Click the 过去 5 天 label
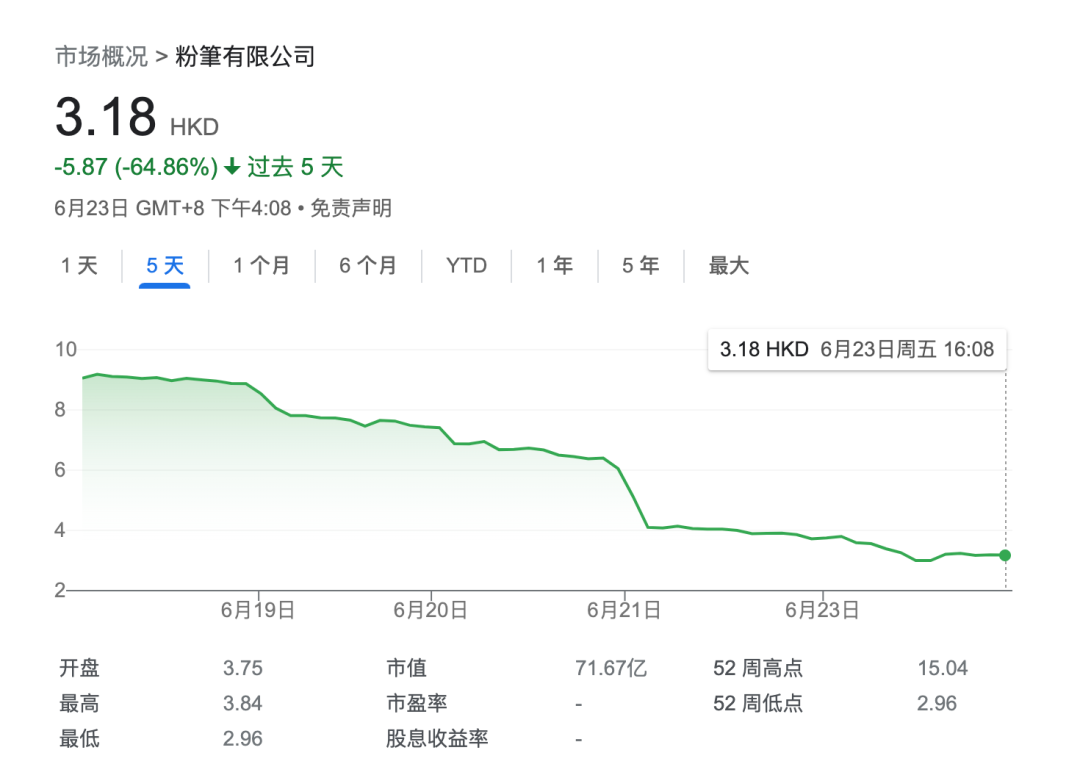Image resolution: width=1080 pixels, height=764 pixels. coord(295,167)
